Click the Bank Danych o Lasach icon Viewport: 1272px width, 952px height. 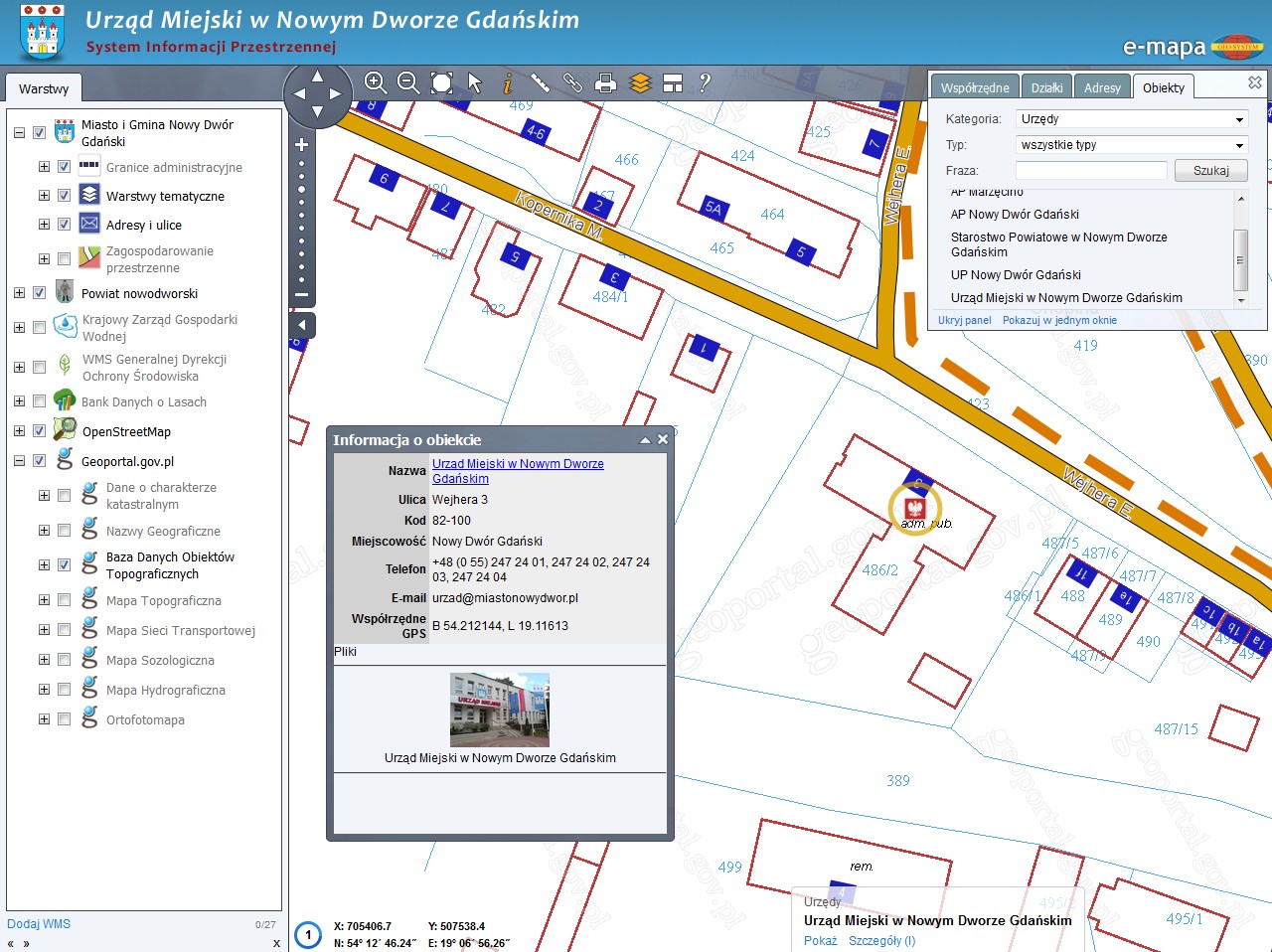click(x=65, y=400)
